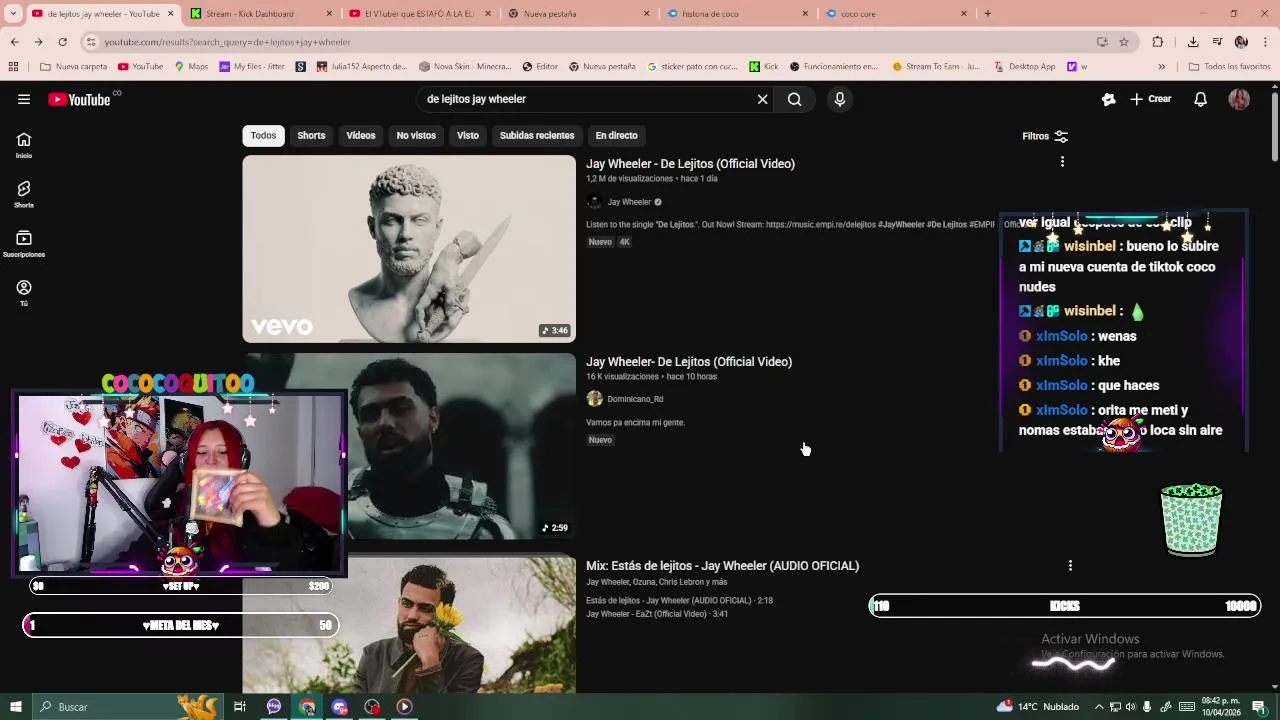The image size is (1280, 720).
Task: Open Todos los favoritos folder
Action: coord(1229,67)
